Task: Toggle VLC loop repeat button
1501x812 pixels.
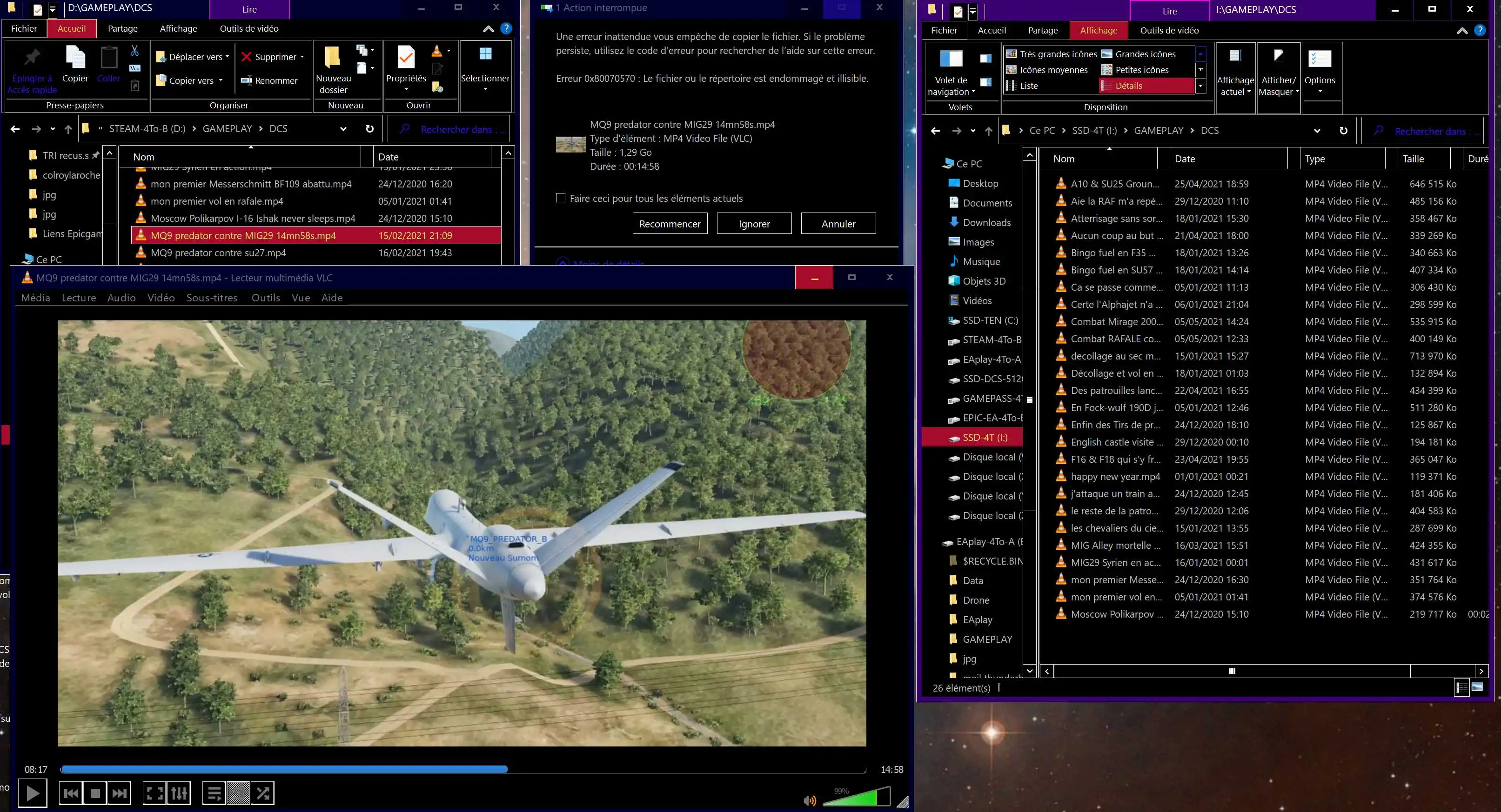Action: click(238, 793)
